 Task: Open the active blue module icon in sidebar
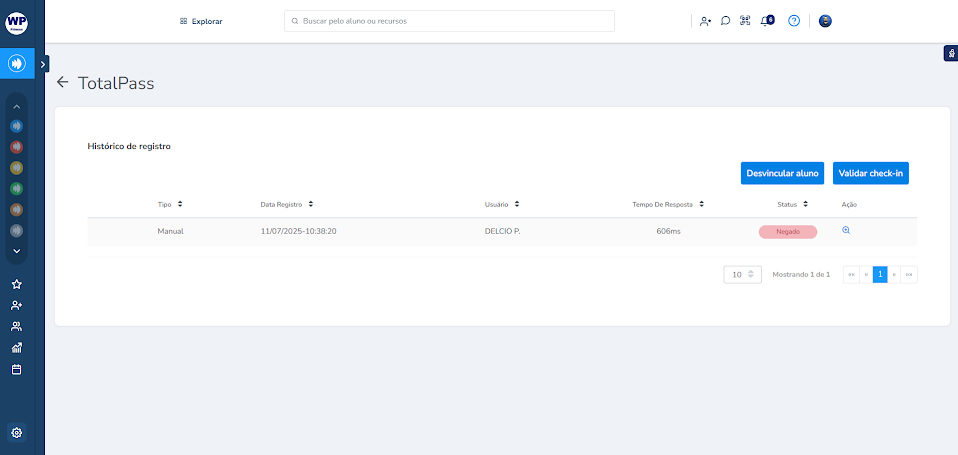pos(17,63)
